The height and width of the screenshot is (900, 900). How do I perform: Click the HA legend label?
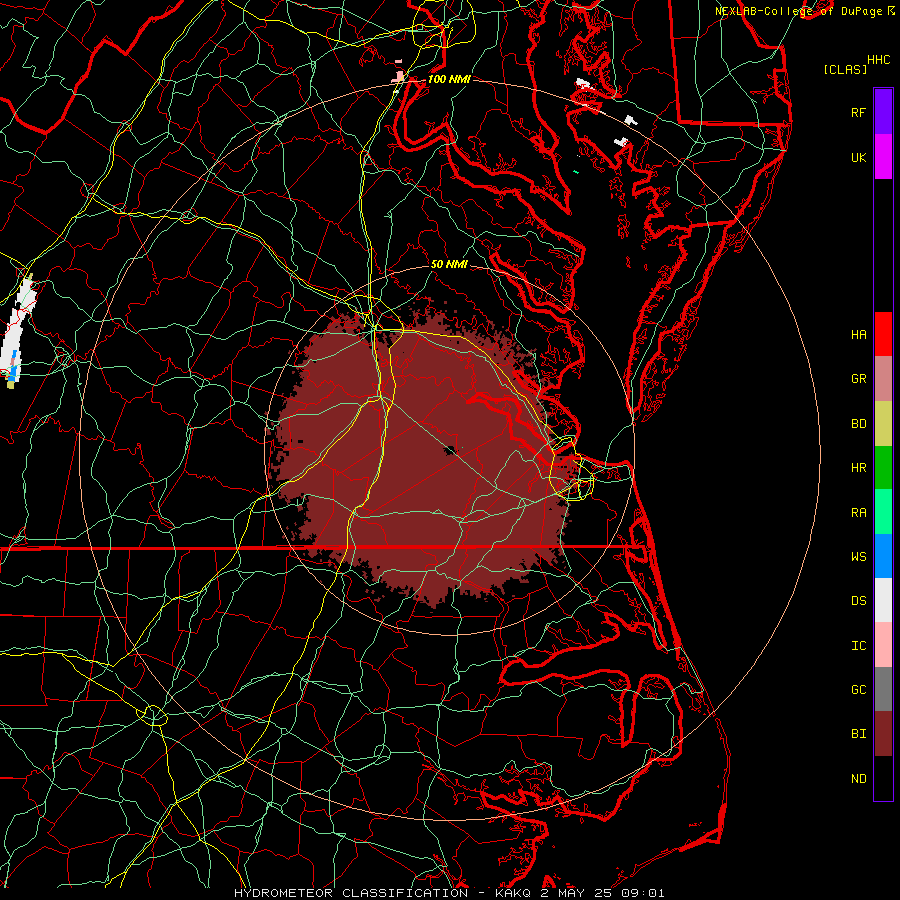858,334
